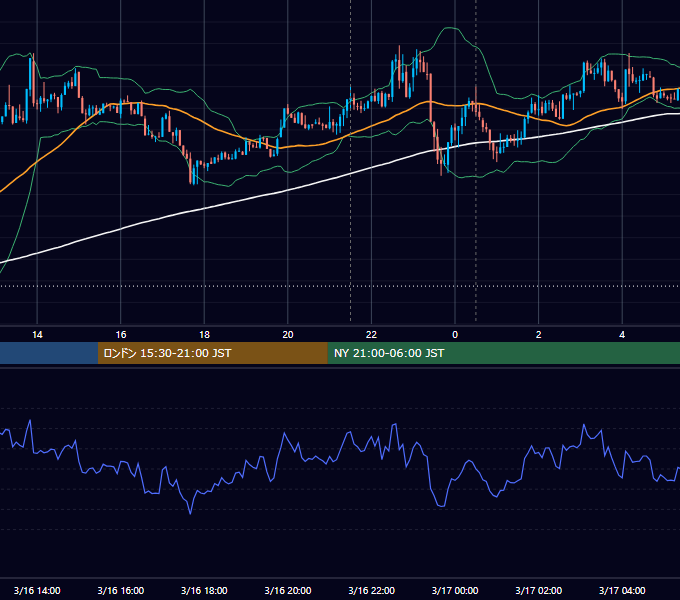Select the London 15:30-21:00 JST session band
This screenshot has height=600, width=680.
point(212,353)
